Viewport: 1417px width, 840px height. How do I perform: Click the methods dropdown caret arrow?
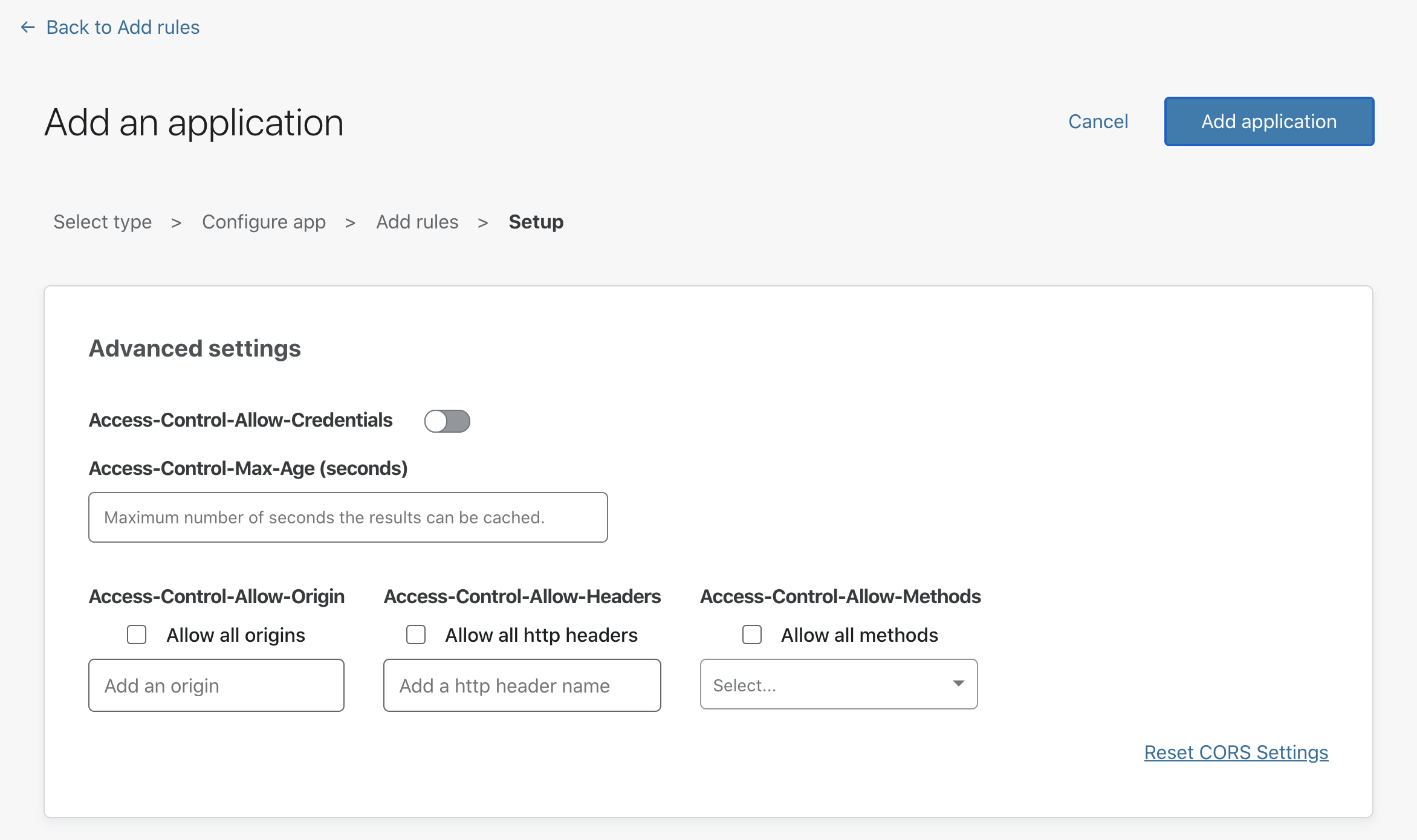[958, 683]
